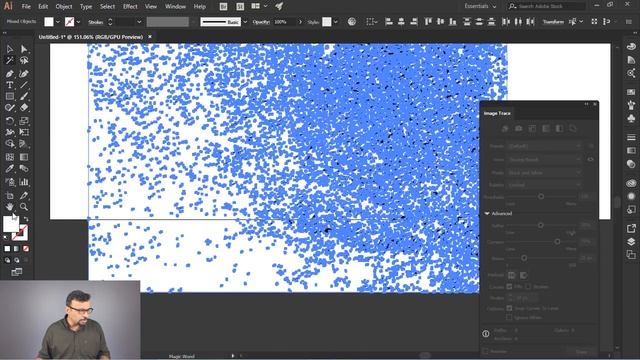
Task: Open the Type menu
Action: [x=86, y=7]
